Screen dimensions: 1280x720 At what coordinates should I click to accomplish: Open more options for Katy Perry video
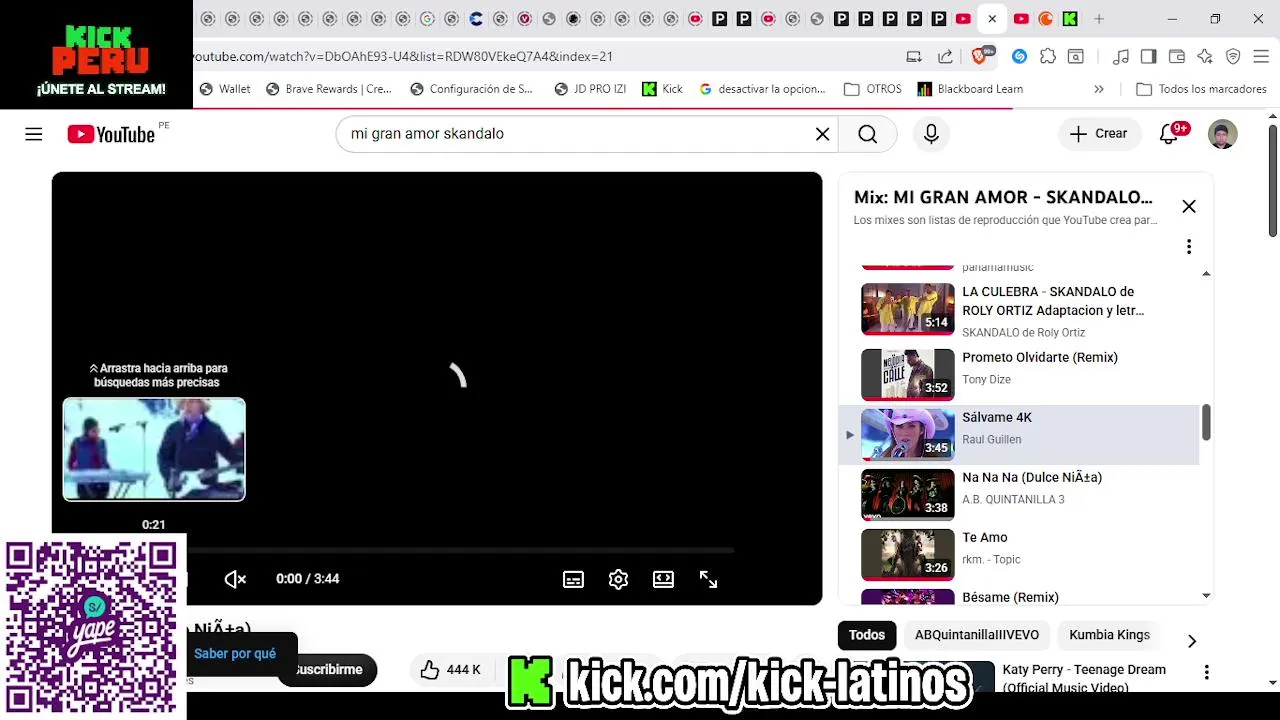pos(1206,672)
